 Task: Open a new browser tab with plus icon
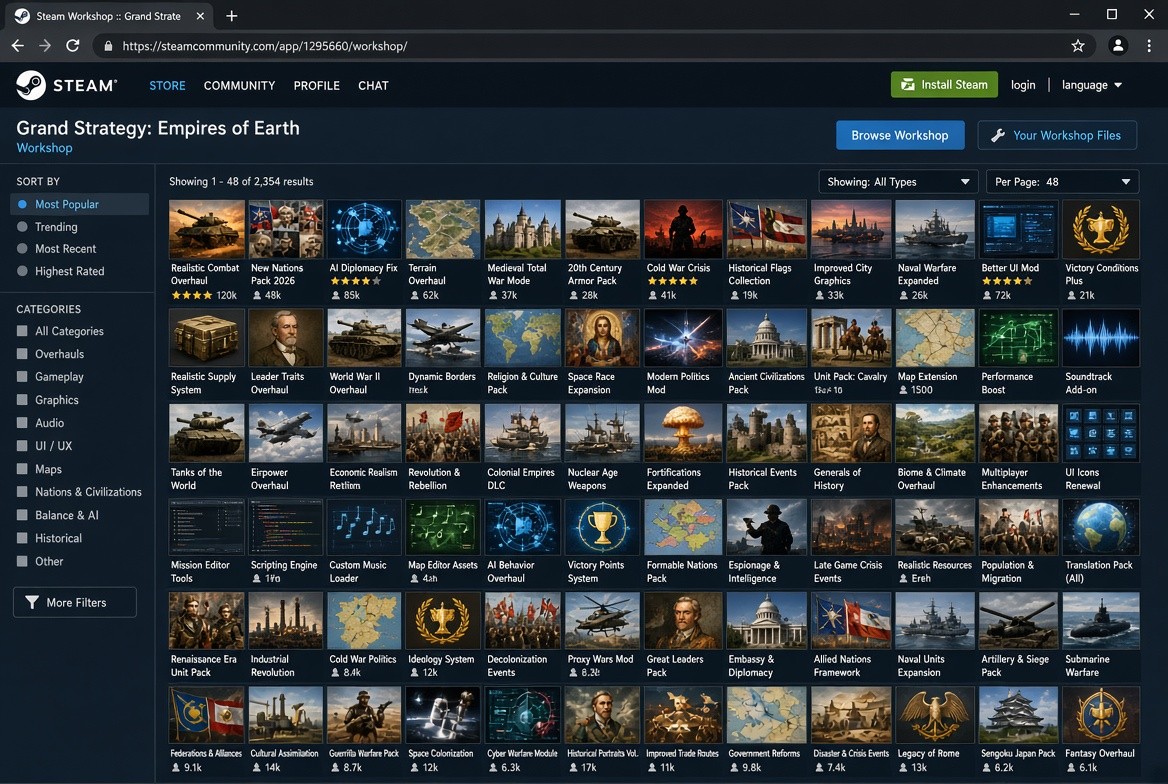pos(232,16)
